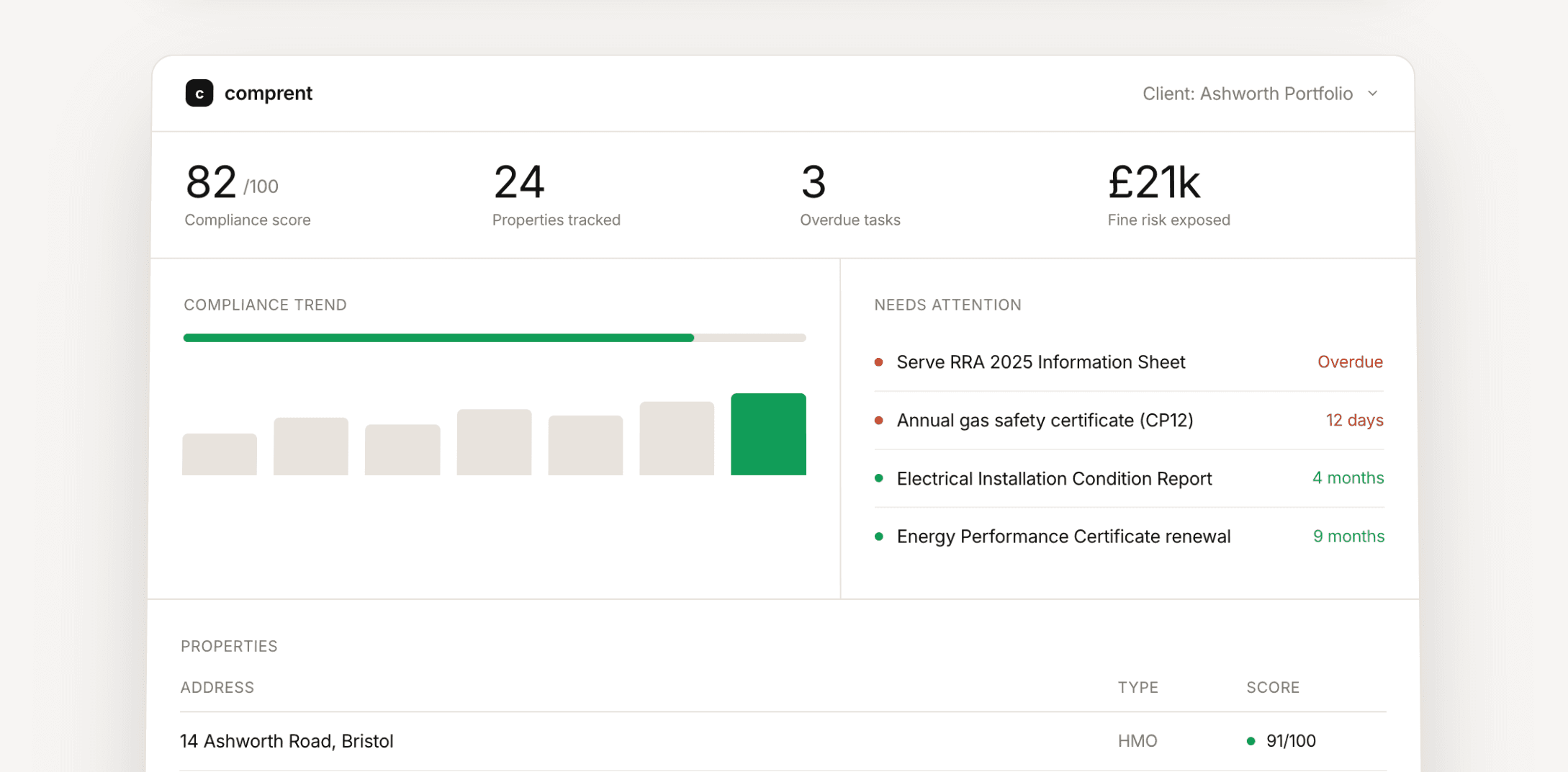Click the Properties tracked label
The image size is (1568, 772).
(x=556, y=220)
